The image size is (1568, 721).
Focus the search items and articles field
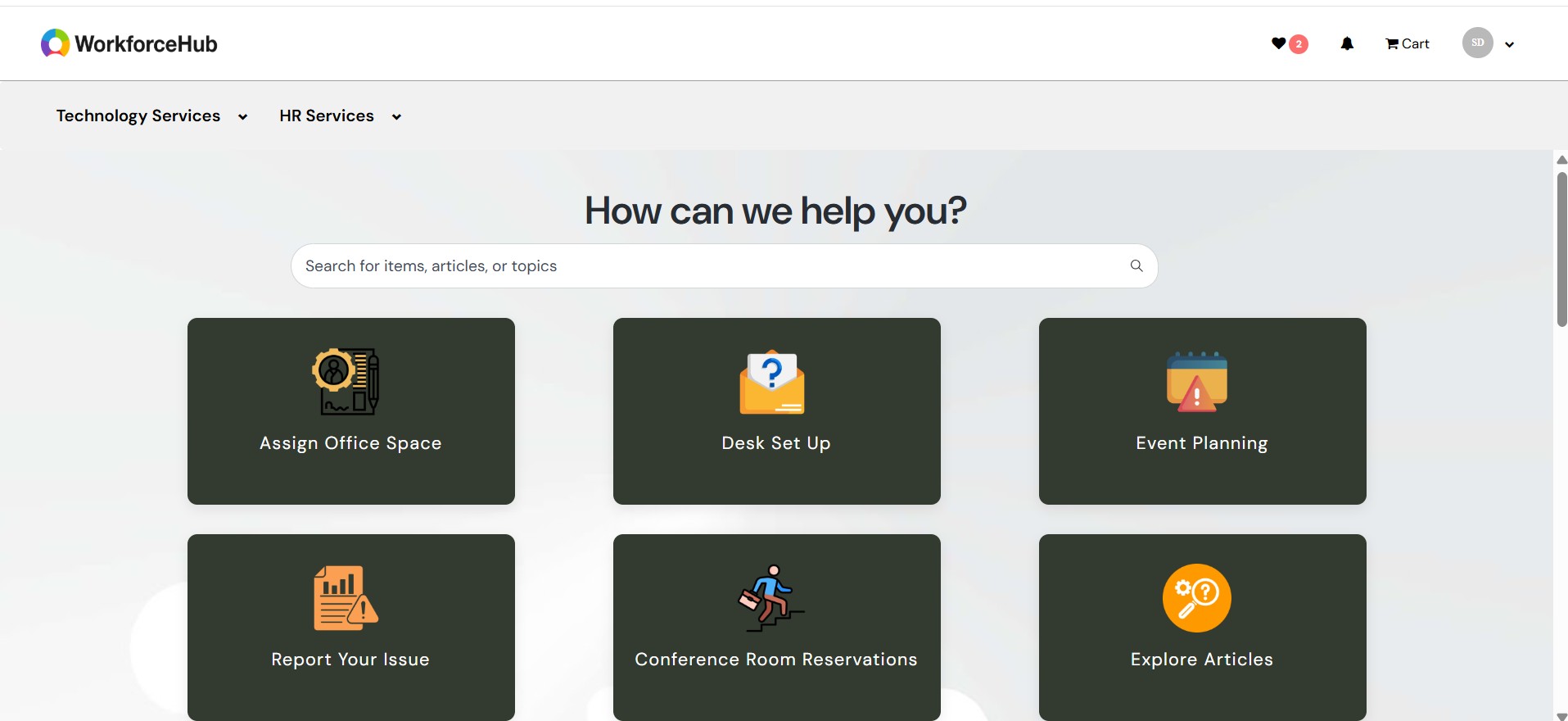pos(724,265)
